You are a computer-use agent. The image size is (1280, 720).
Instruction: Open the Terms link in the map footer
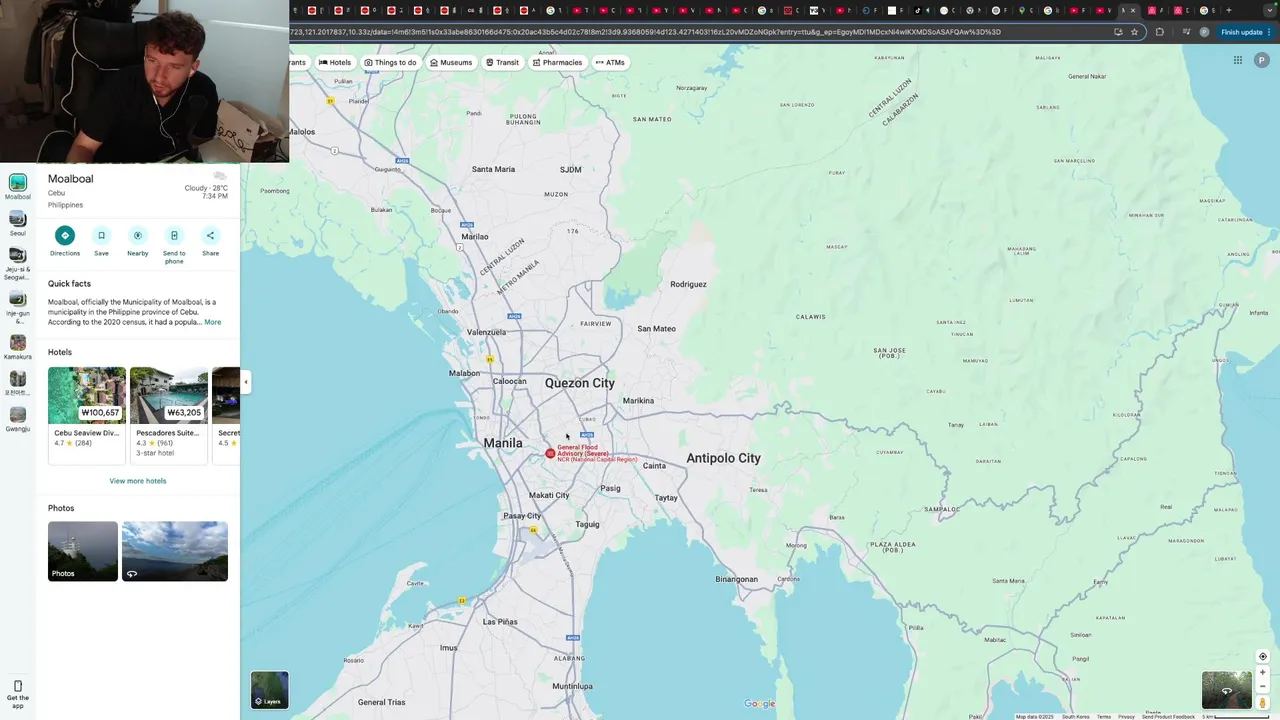tap(1103, 716)
